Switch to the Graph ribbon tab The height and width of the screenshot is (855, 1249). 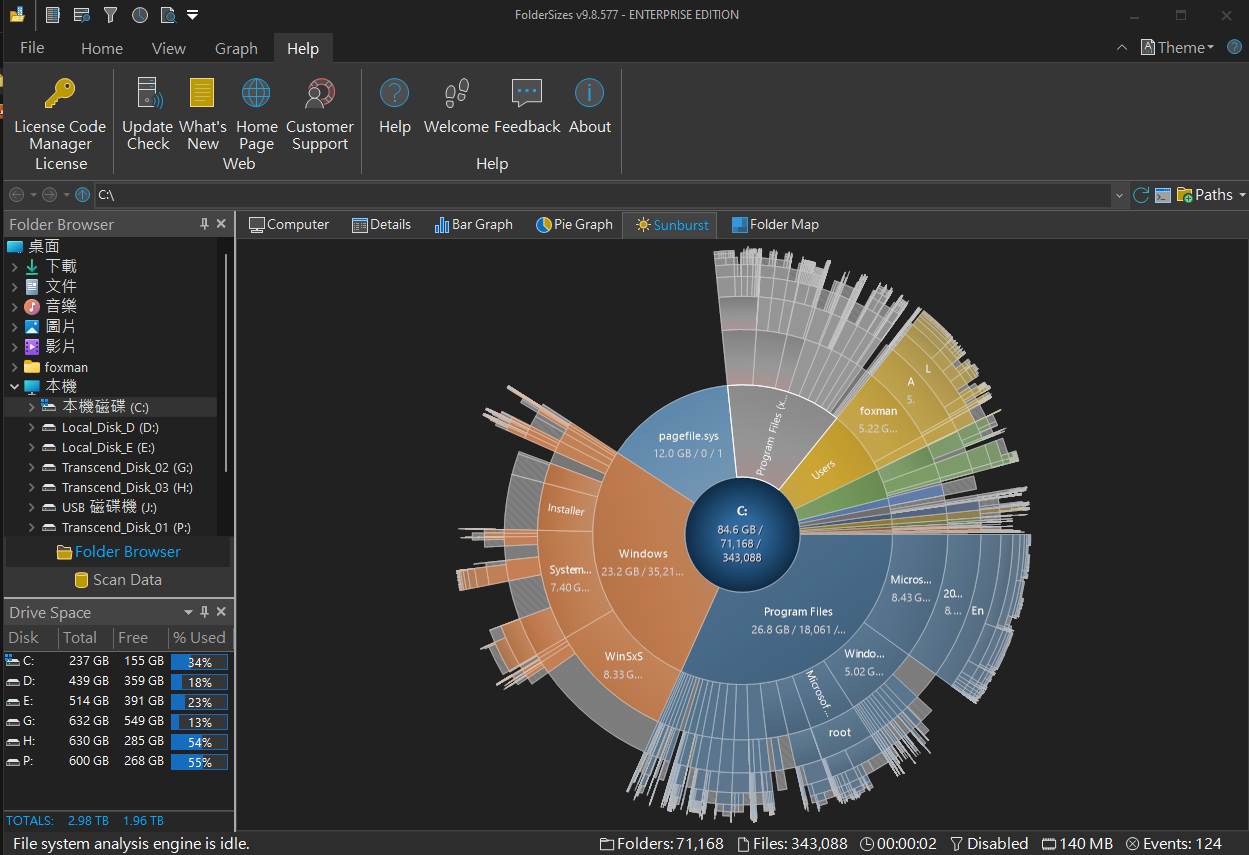click(236, 49)
